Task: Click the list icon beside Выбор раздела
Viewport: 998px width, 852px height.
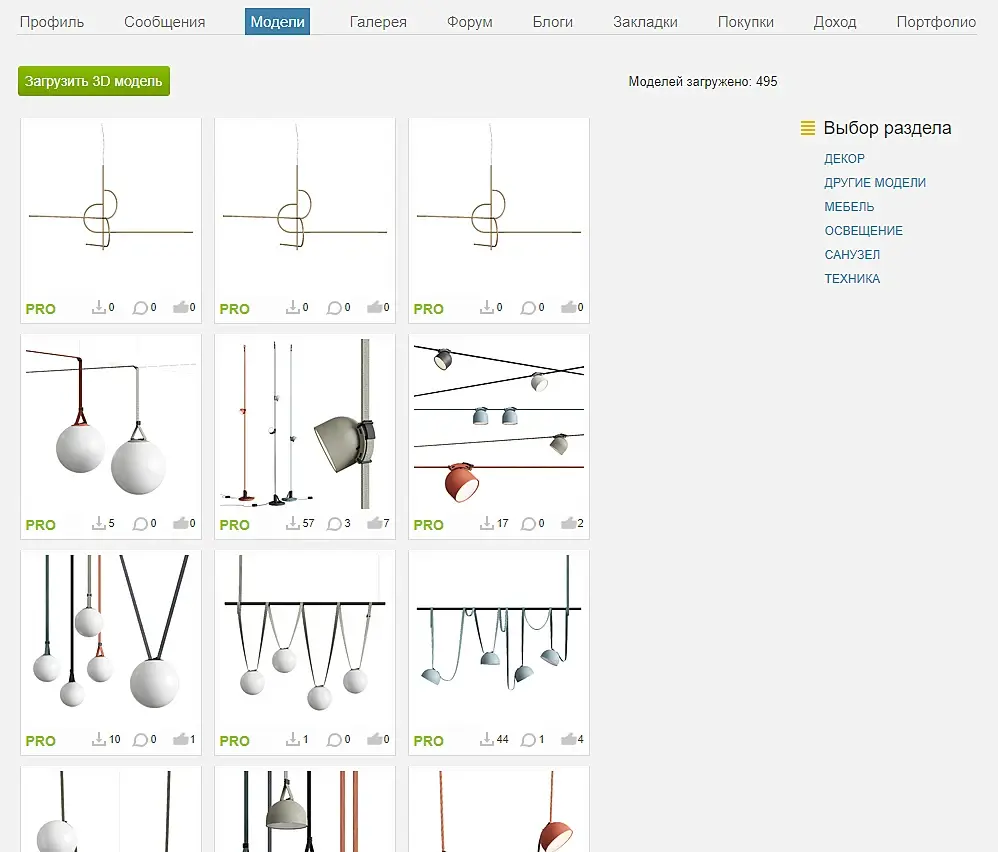Action: [x=808, y=128]
